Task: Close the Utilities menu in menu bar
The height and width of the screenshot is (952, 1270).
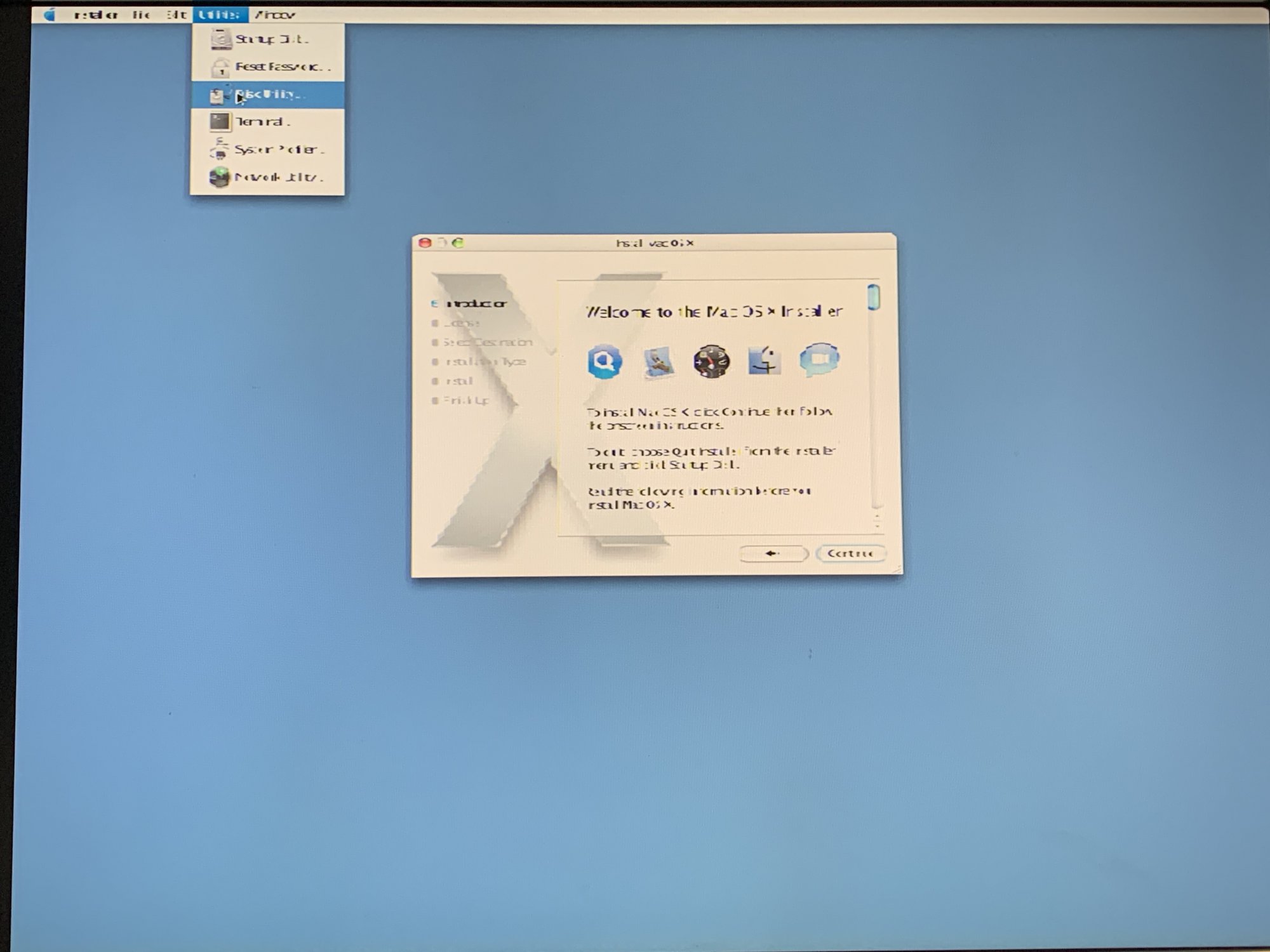Action: (x=220, y=14)
